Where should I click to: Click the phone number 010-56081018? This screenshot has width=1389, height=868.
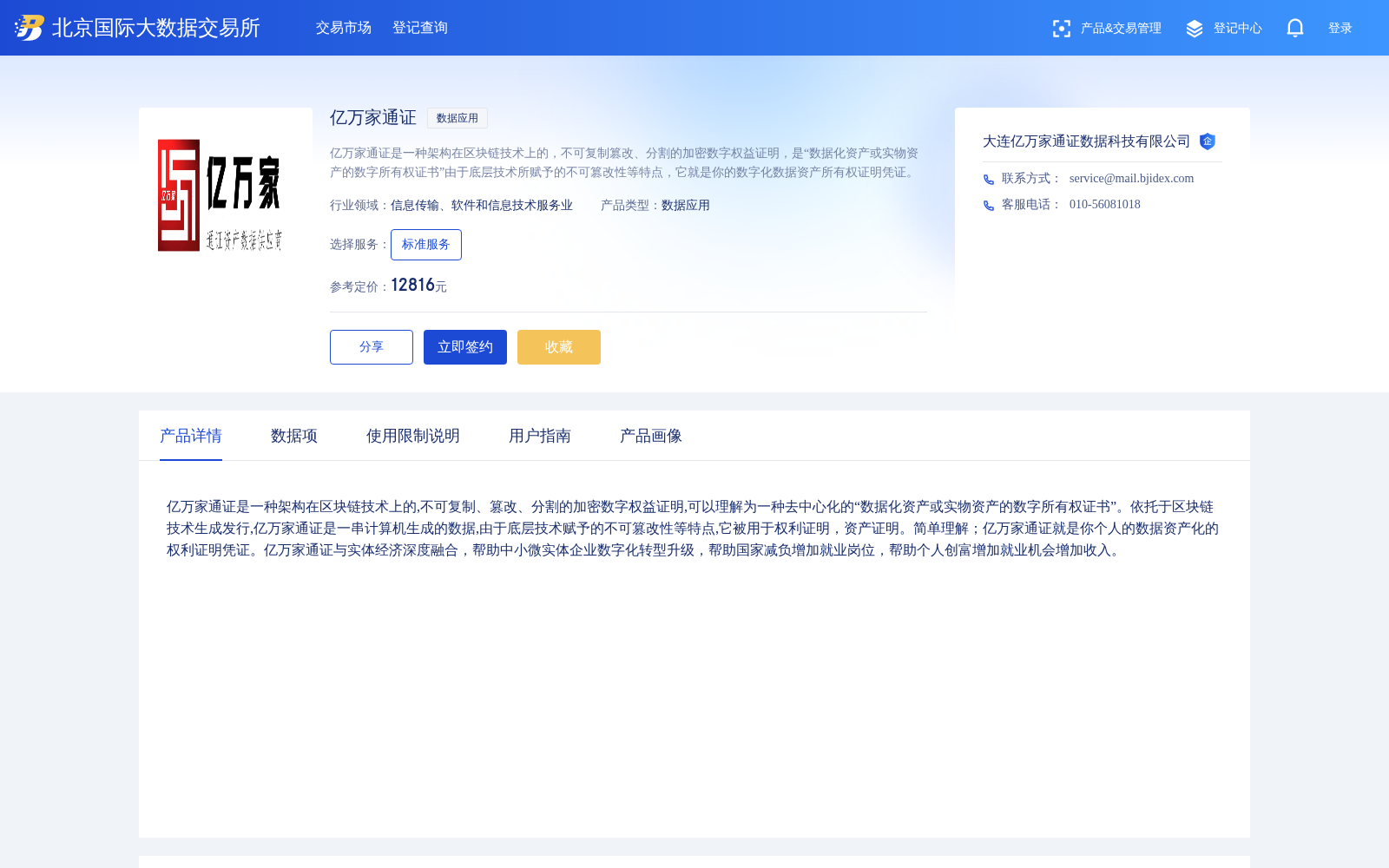pos(1105,204)
